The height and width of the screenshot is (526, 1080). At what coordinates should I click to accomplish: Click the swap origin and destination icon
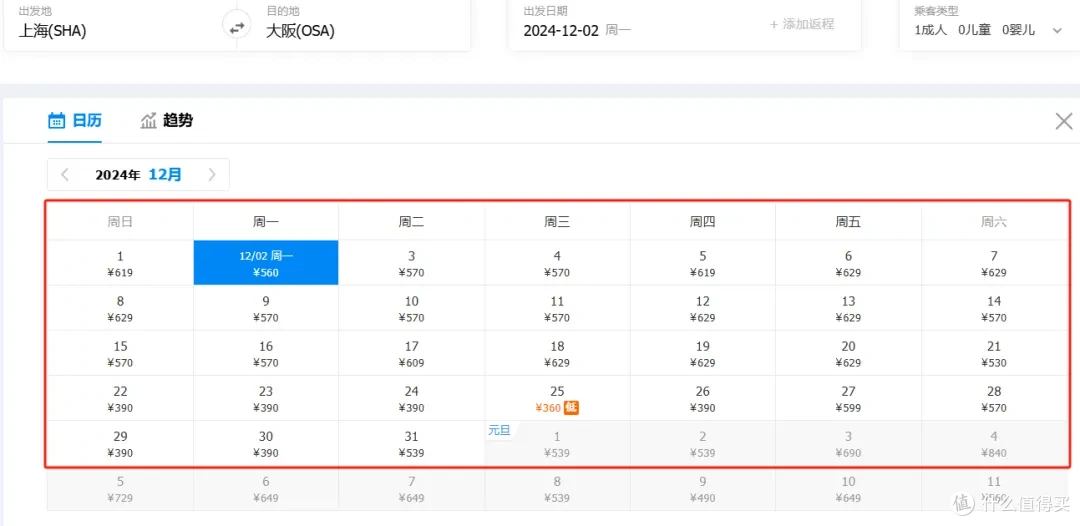[x=237, y=28]
